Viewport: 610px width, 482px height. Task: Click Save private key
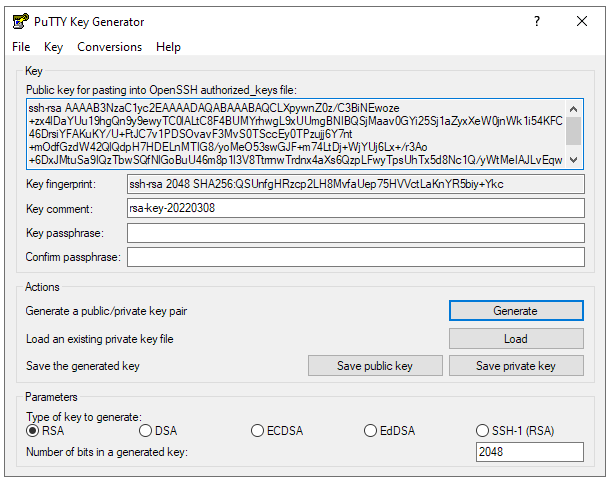pyautogui.click(x=516, y=365)
